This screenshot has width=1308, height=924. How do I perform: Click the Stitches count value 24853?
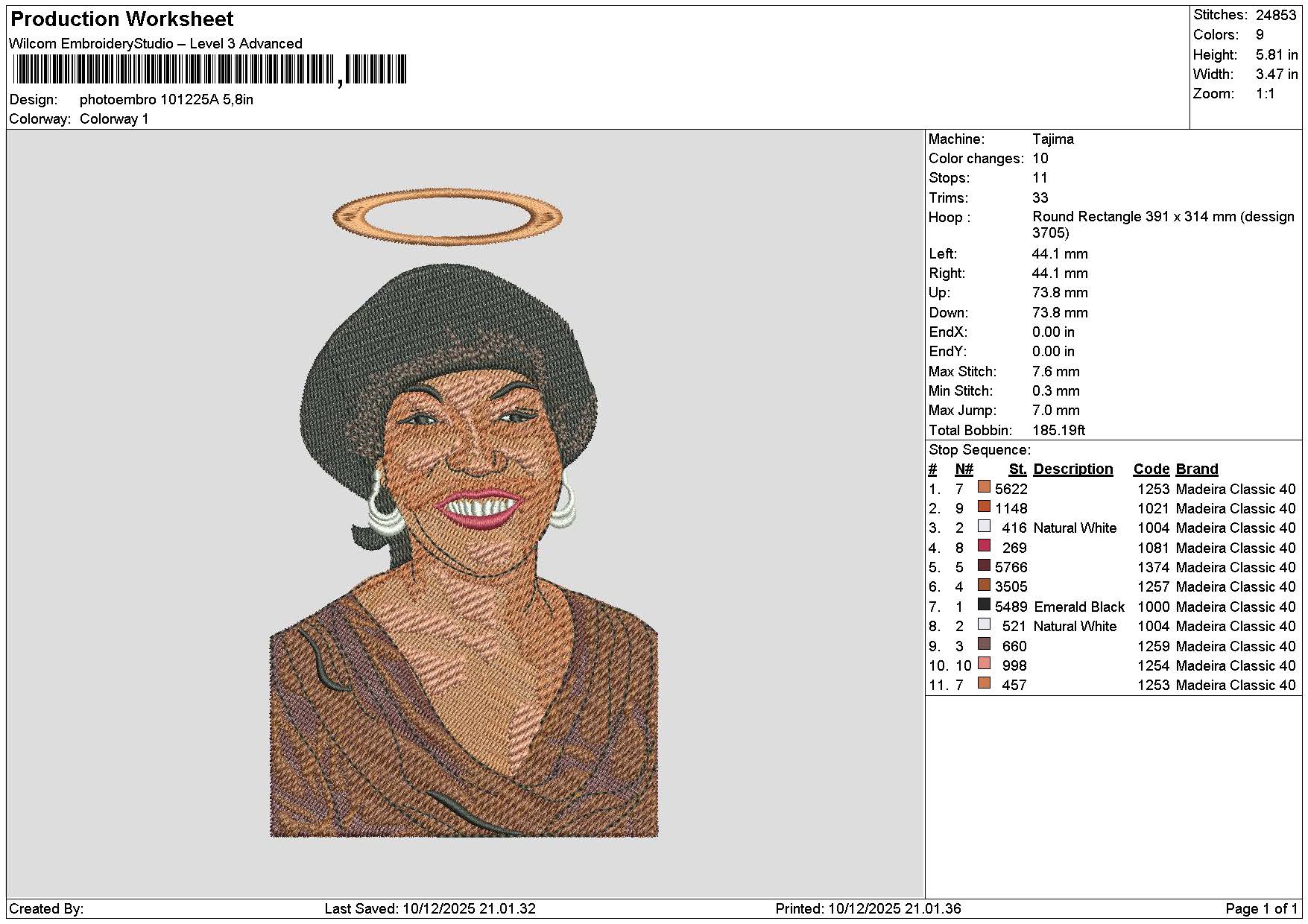pos(1276,15)
